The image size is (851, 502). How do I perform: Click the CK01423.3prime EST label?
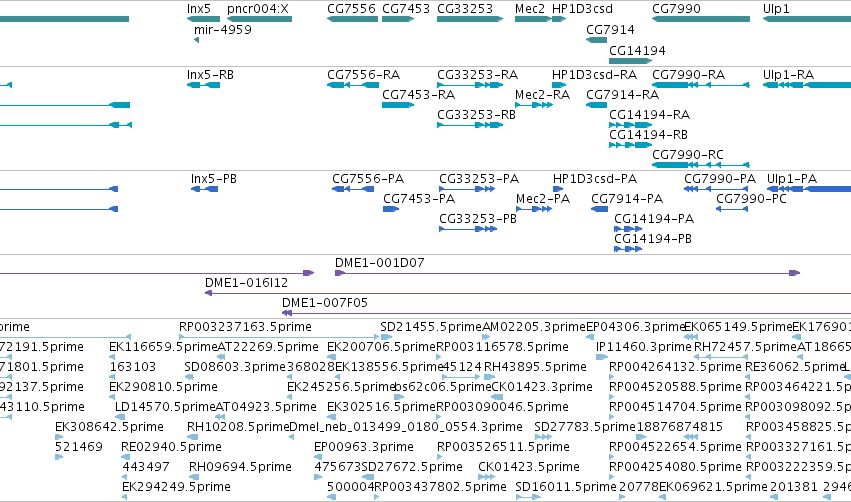tap(542, 387)
